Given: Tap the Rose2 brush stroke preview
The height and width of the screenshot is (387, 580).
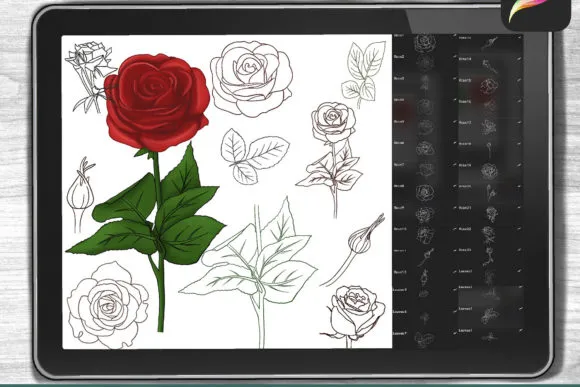Looking at the screenshot, I should (x=424, y=63).
